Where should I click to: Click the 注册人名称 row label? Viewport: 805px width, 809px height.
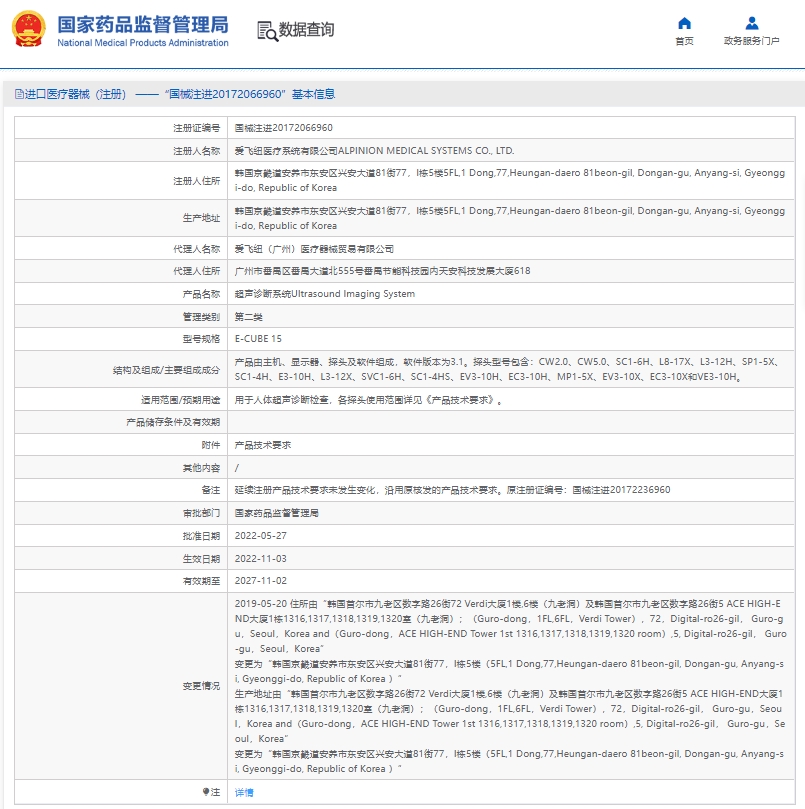coord(197,151)
